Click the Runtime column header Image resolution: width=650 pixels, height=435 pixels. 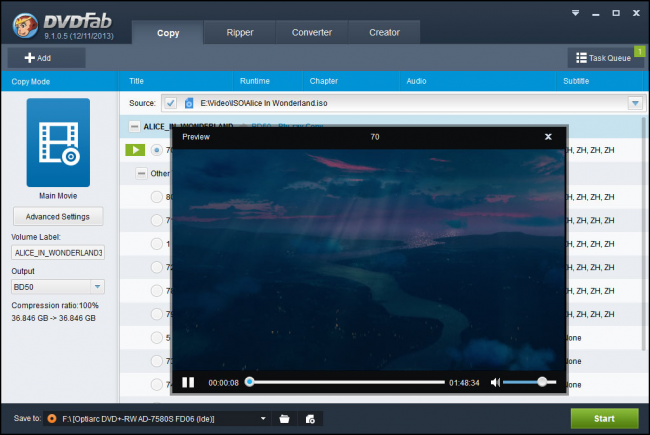pyautogui.click(x=255, y=81)
